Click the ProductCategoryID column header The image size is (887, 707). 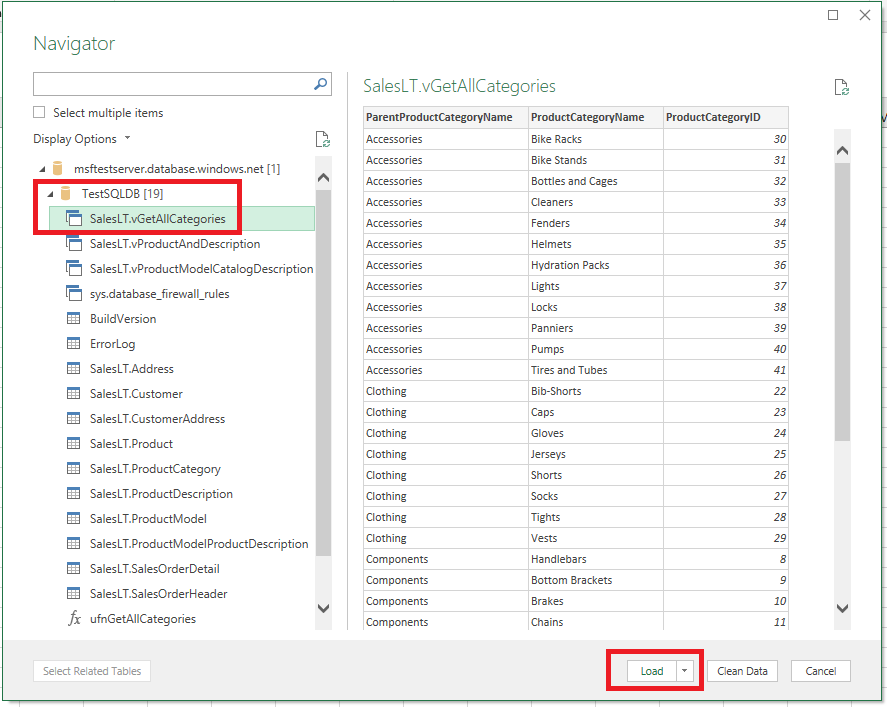tap(726, 117)
